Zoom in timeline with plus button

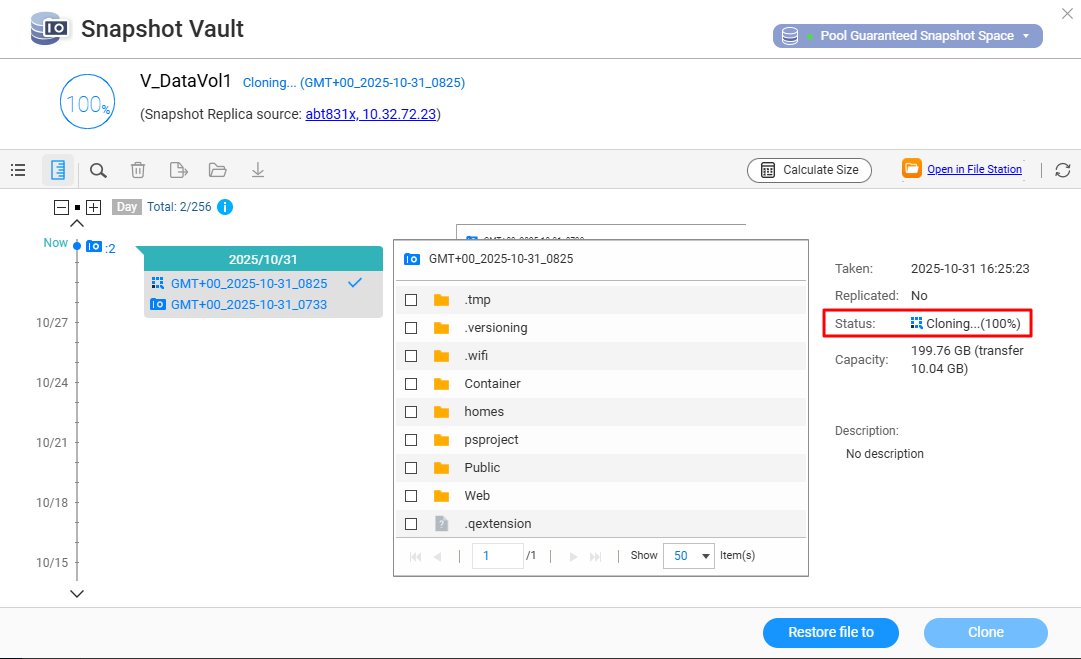[94, 207]
